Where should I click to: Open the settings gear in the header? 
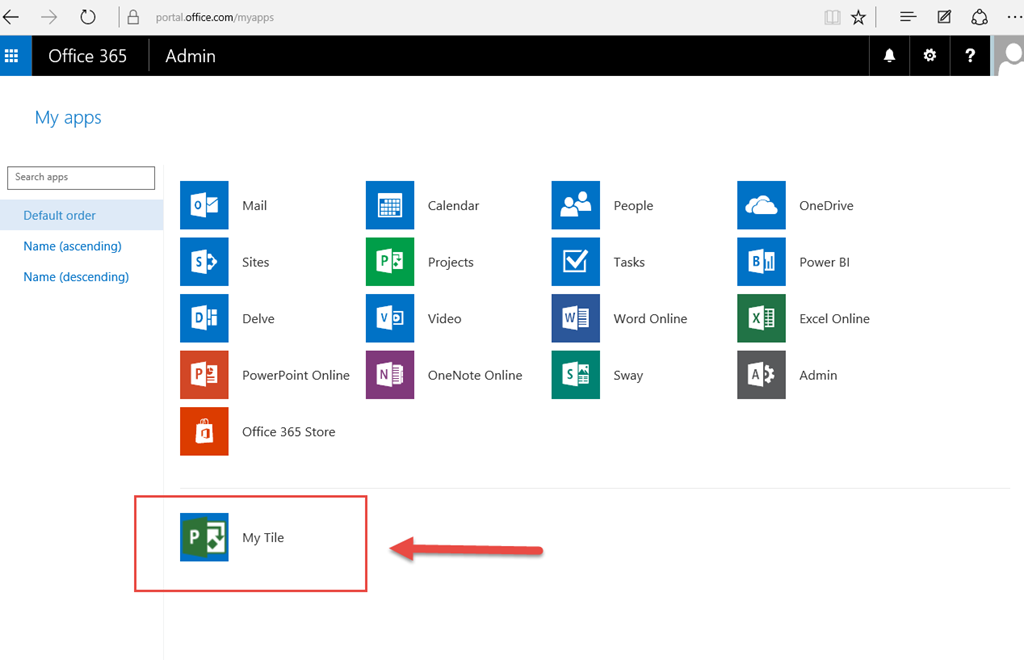click(x=930, y=56)
